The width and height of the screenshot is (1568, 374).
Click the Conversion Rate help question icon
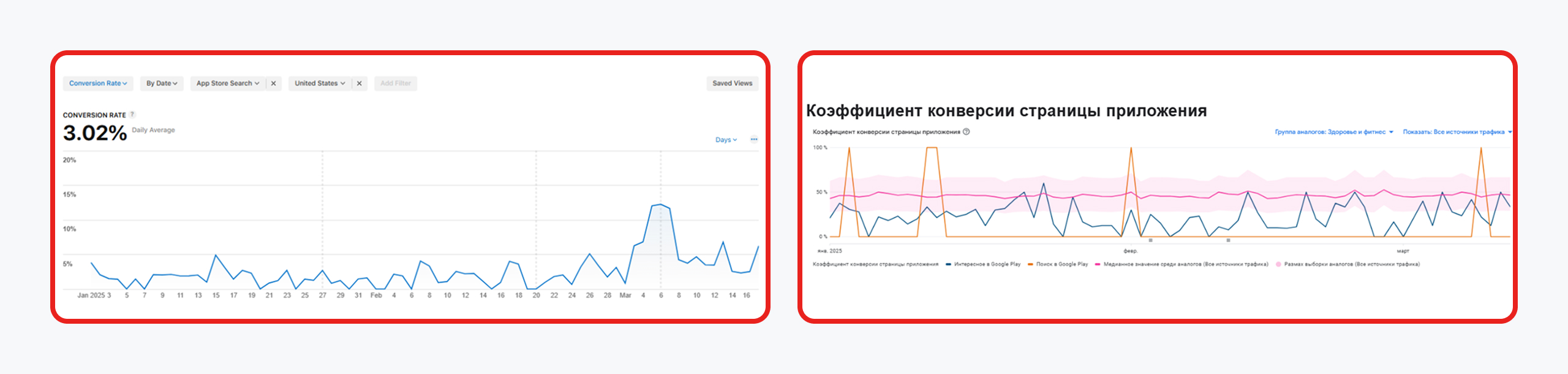(x=132, y=115)
